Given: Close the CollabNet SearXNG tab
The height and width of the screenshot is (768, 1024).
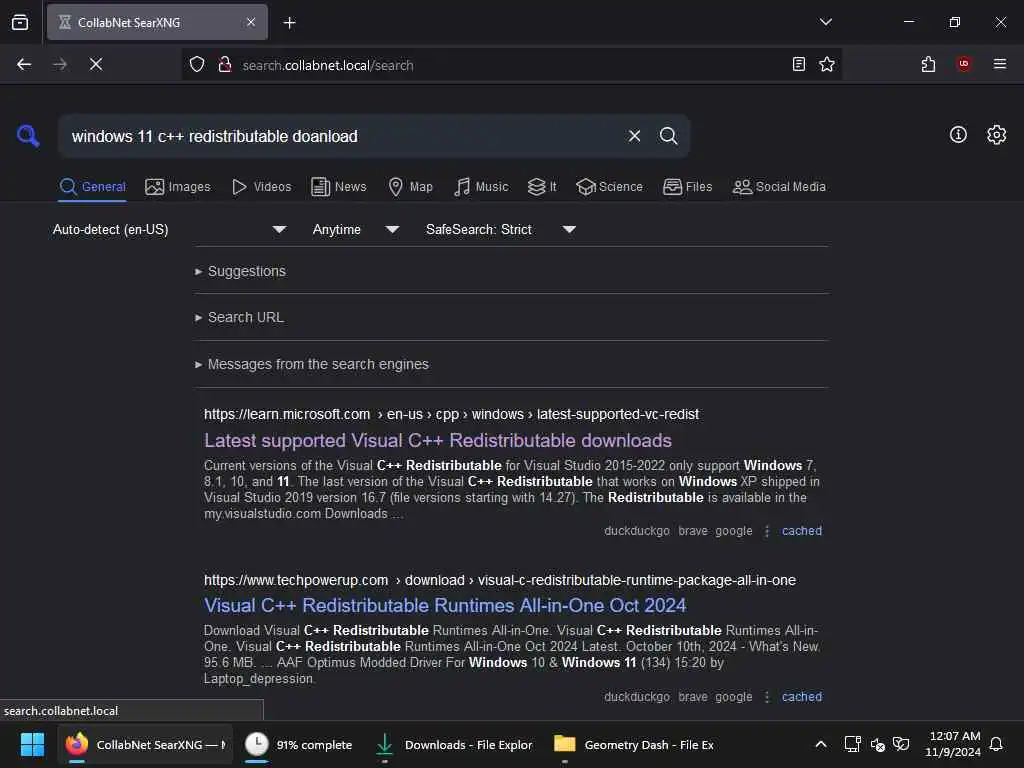Looking at the screenshot, I should 251,22.
